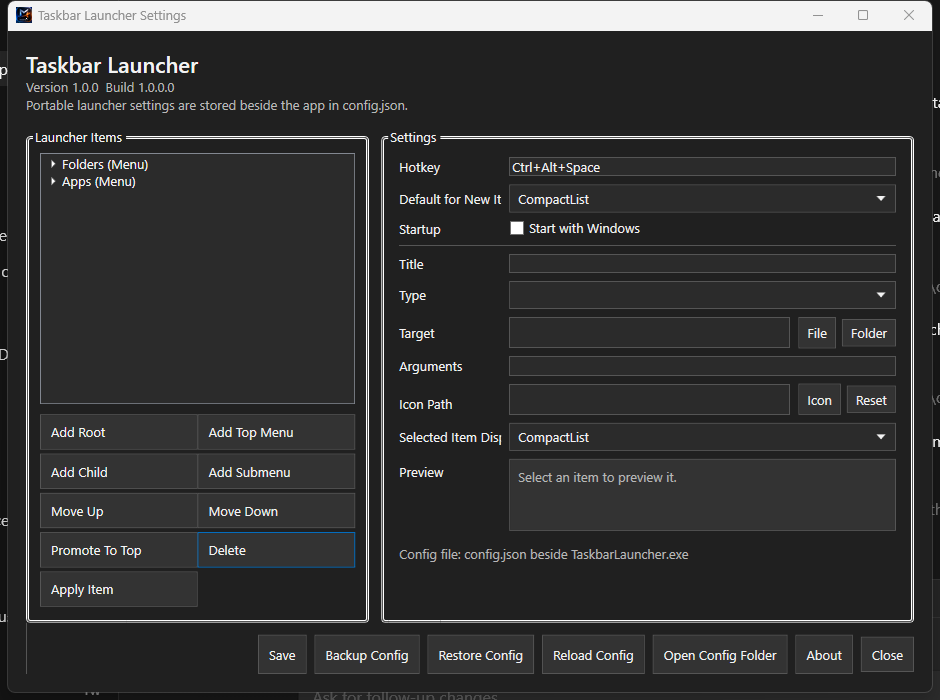
Task: Open the Default for New Items dropdown
Action: coord(702,199)
